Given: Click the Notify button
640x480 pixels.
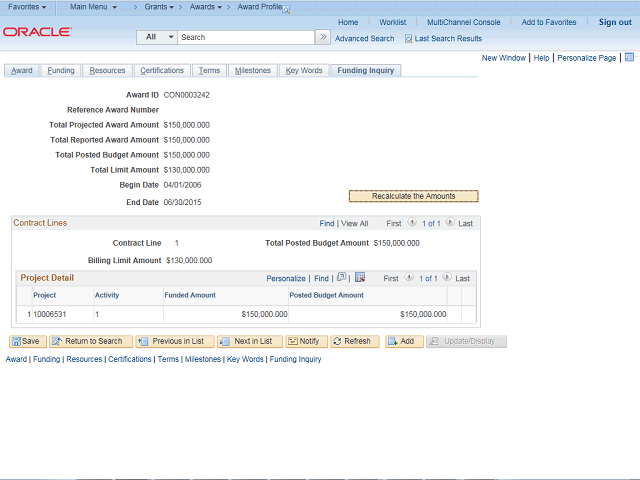Looking at the screenshot, I should pos(307,341).
